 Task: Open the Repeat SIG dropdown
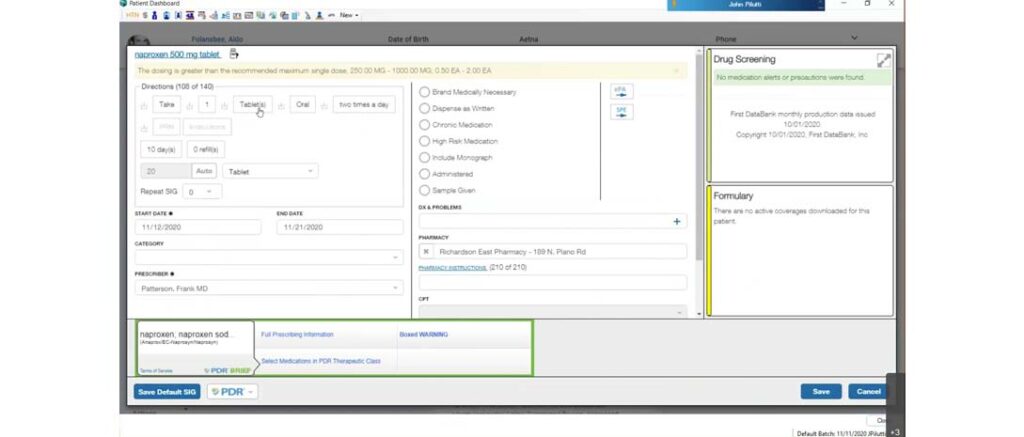202,192
